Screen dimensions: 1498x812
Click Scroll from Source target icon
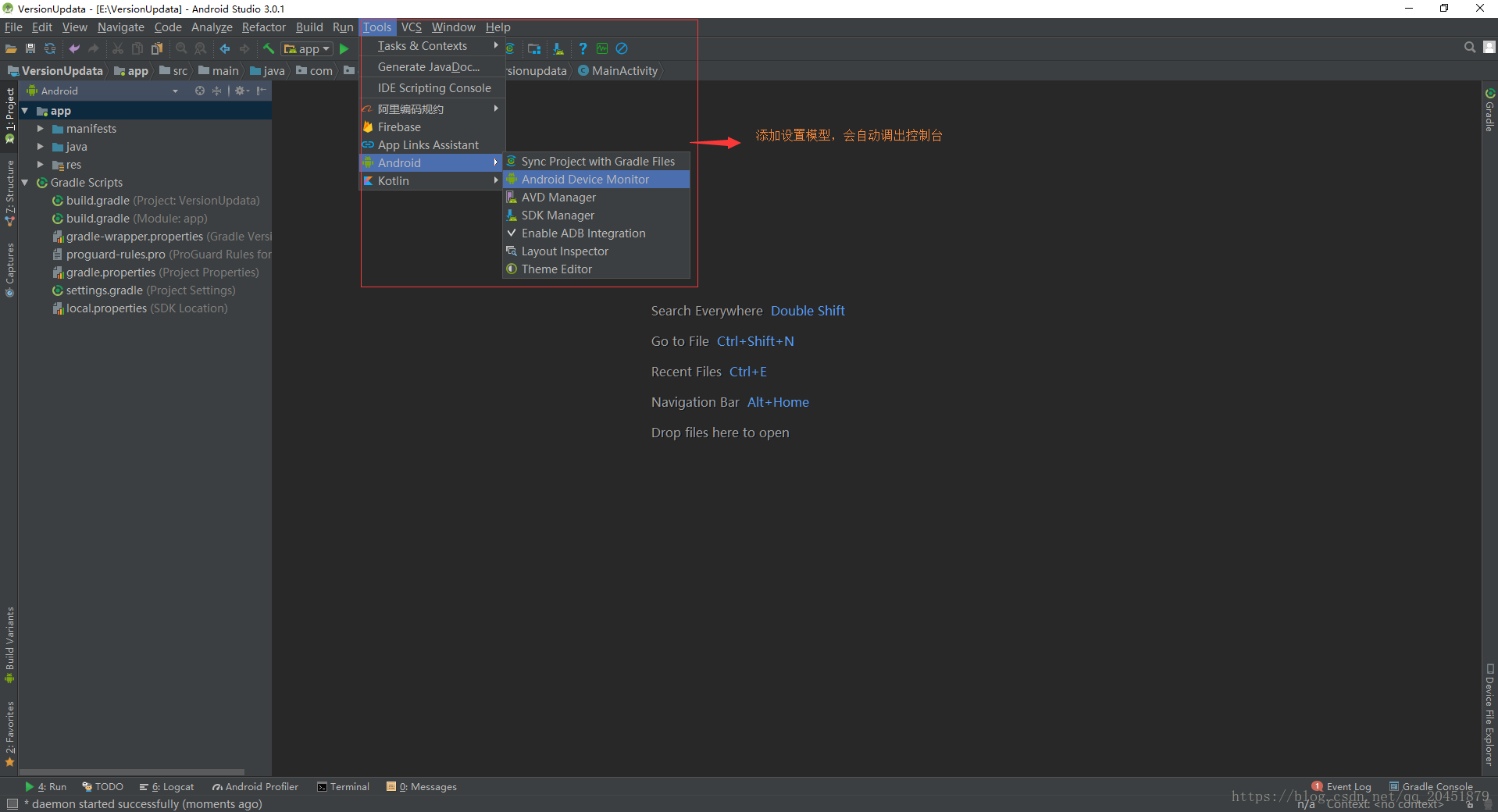coord(200,91)
